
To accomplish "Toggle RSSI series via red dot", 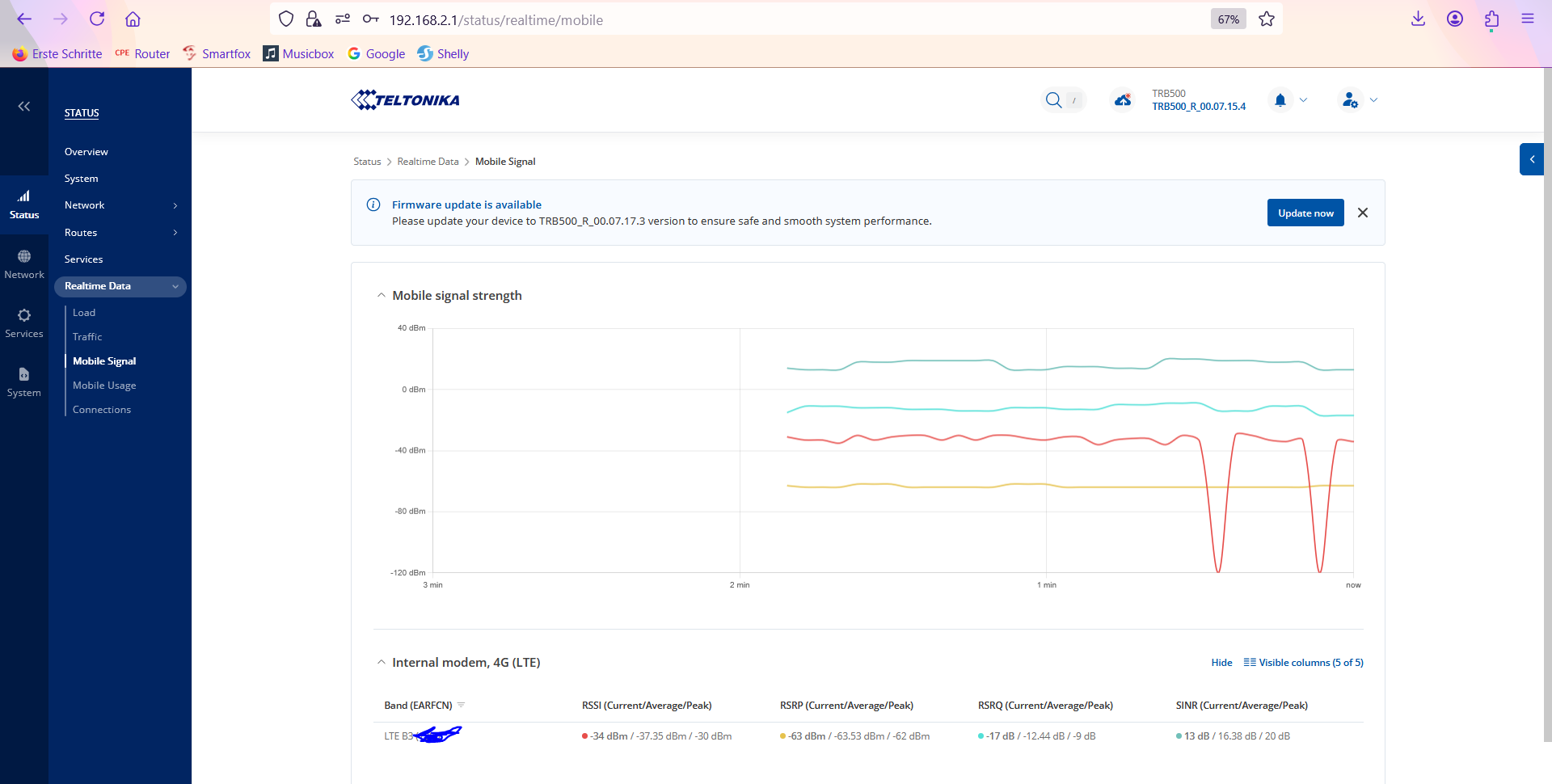I will pyautogui.click(x=584, y=736).
